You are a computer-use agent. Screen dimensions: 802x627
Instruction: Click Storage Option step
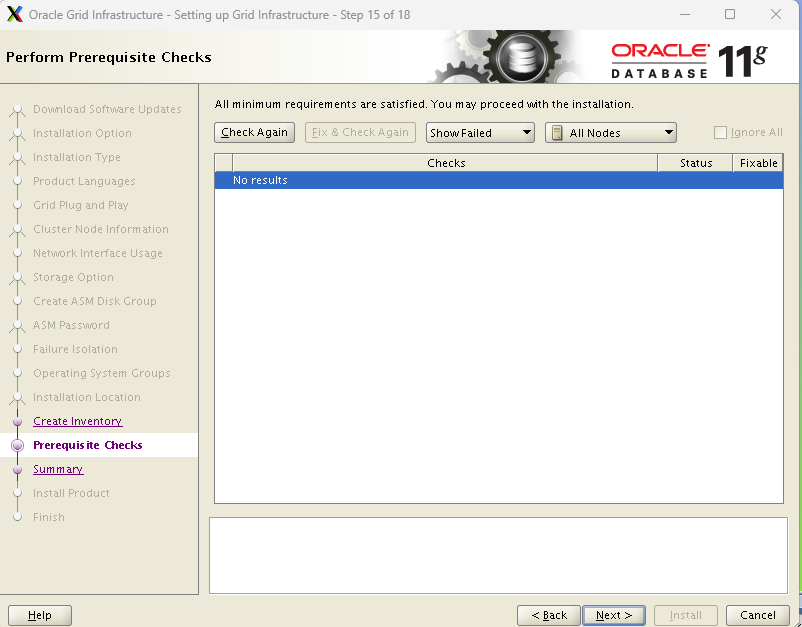tap(73, 277)
